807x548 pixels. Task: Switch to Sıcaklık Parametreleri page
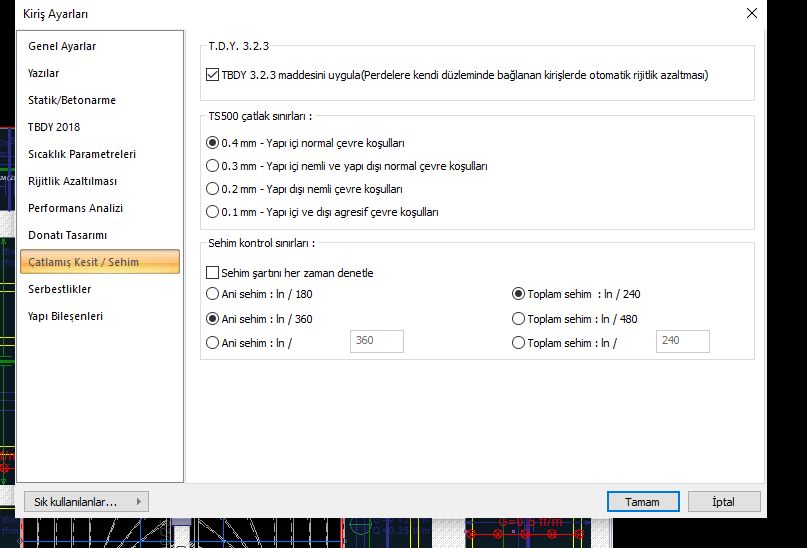click(x=82, y=154)
